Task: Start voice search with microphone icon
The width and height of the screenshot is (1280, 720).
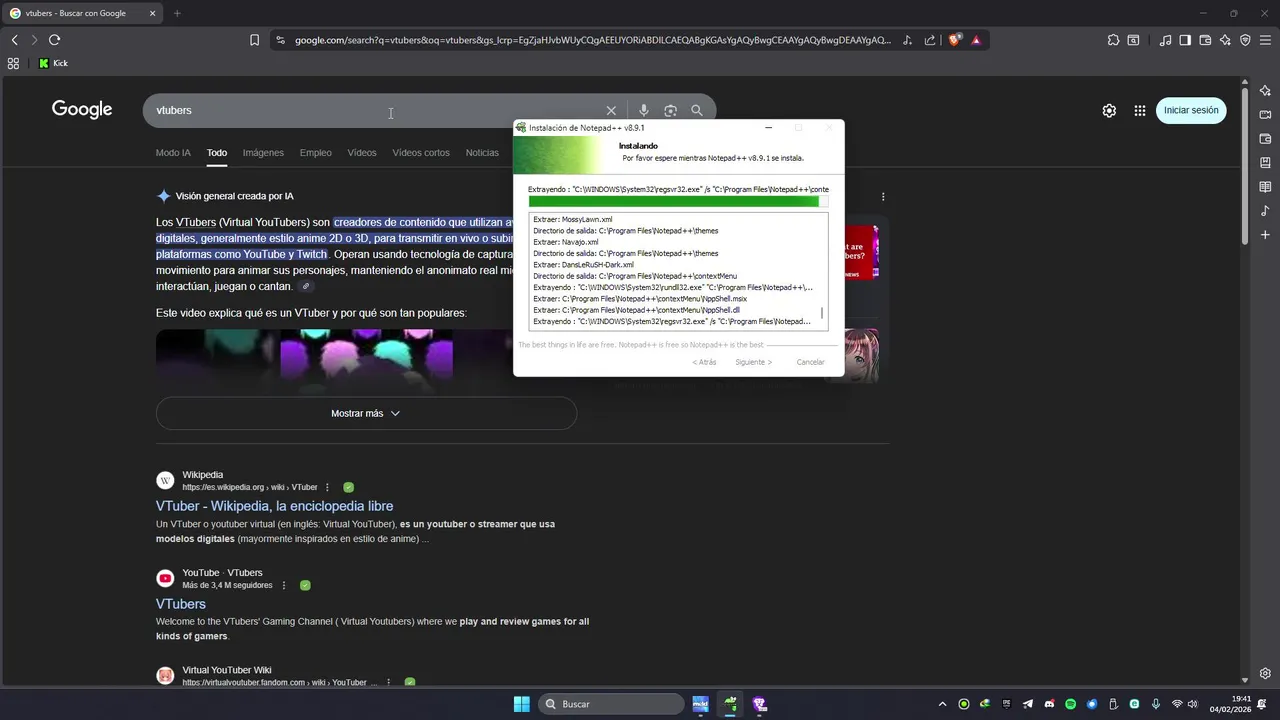Action: coord(644,110)
